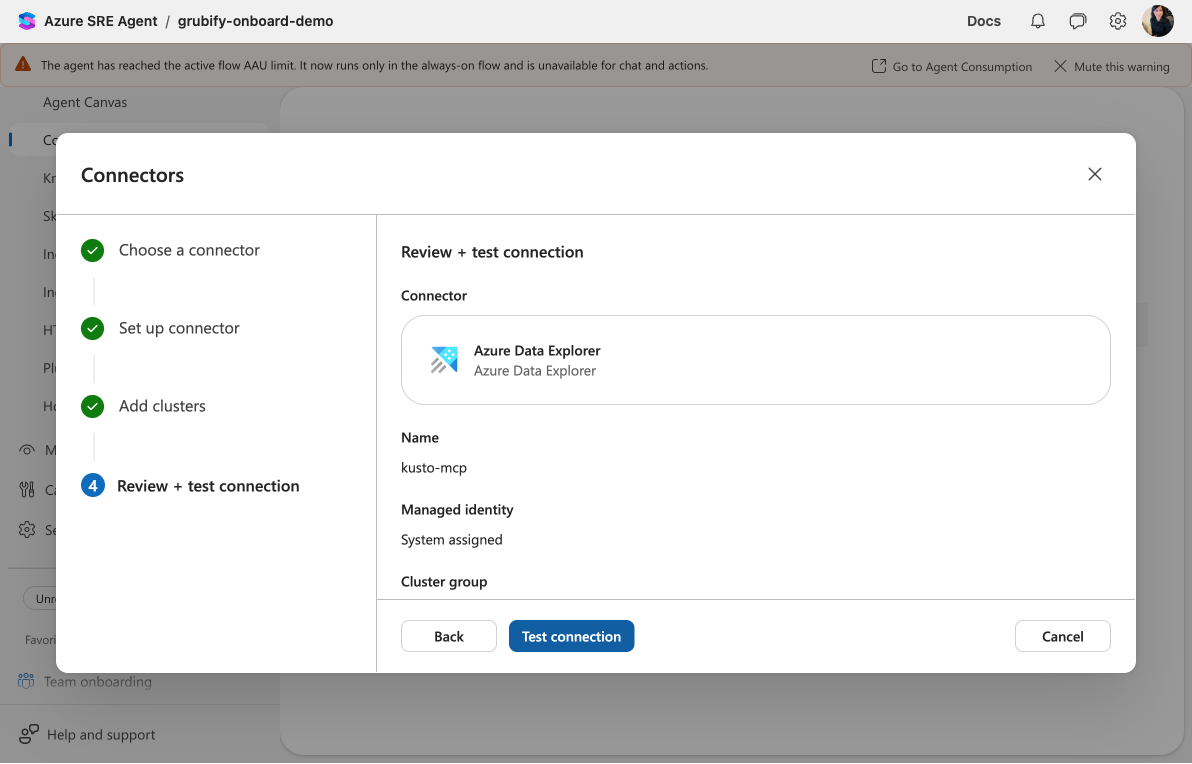The width and height of the screenshot is (1192, 764).
Task: Cancel the connector setup
Action: tap(1063, 636)
